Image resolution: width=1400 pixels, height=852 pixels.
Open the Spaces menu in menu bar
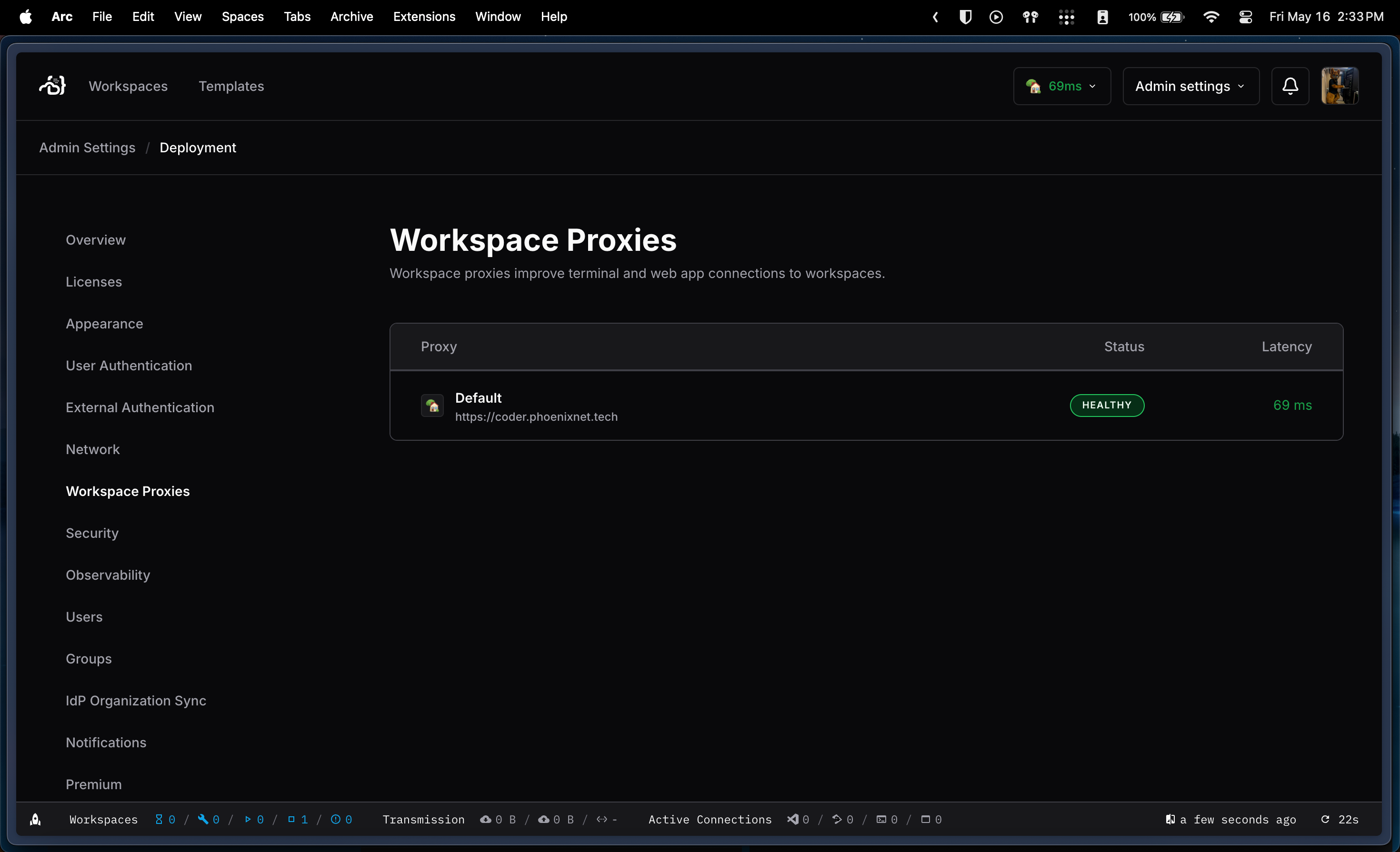[x=242, y=17]
